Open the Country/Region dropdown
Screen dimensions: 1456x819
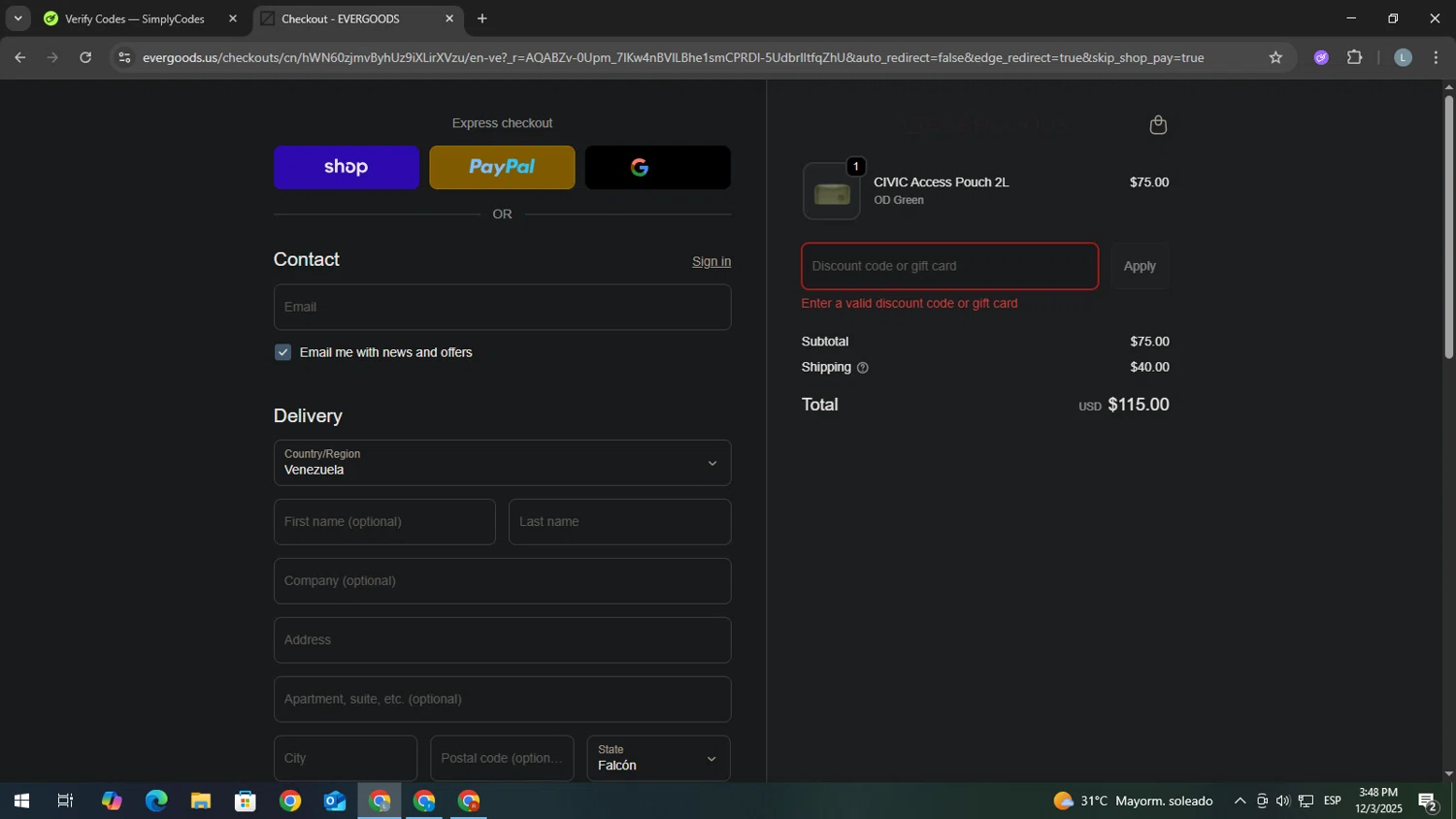click(502, 463)
